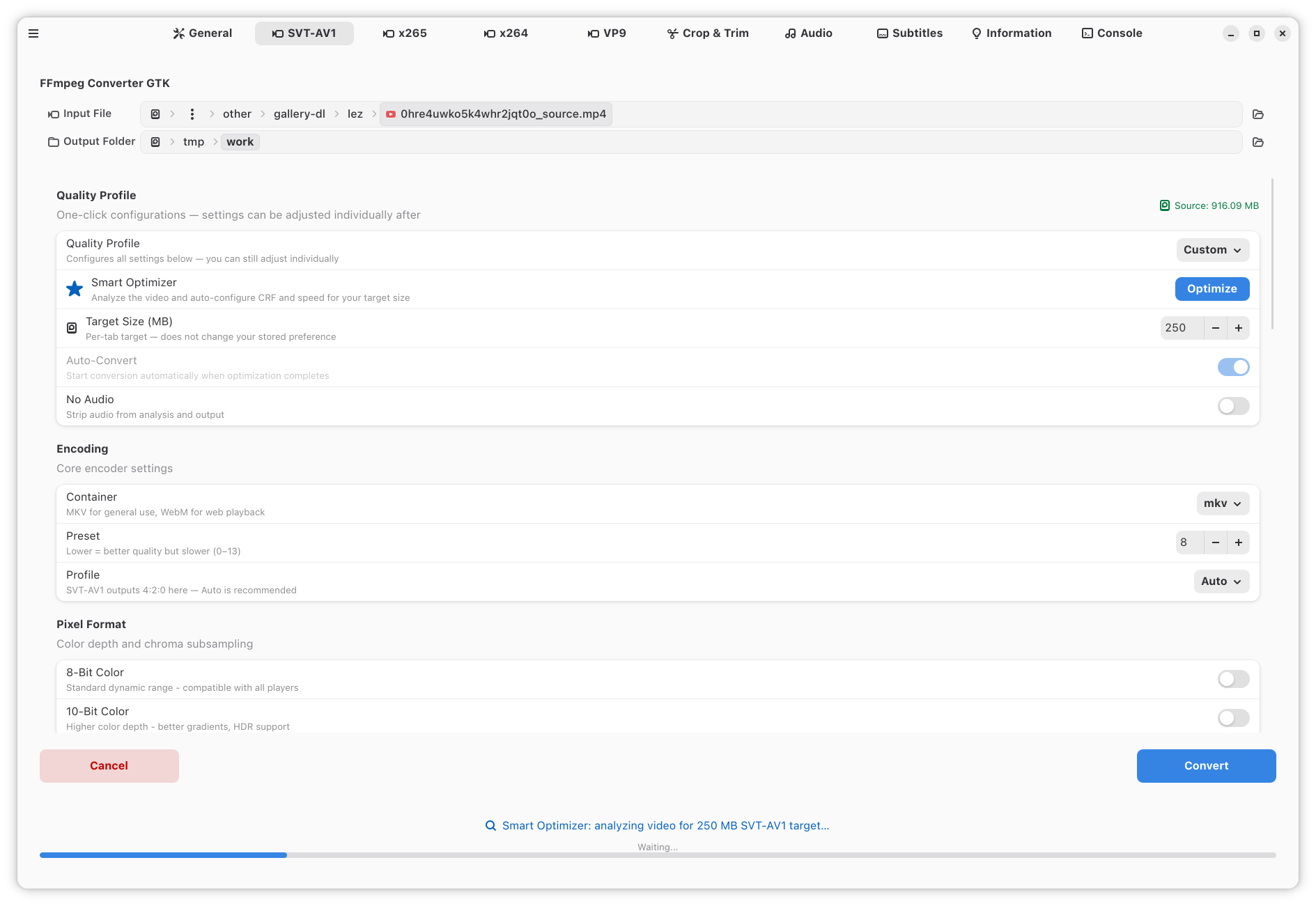Image resolution: width=1316 pixels, height=906 pixels.
Task: Click the Source size disk icon
Action: [x=1165, y=205]
